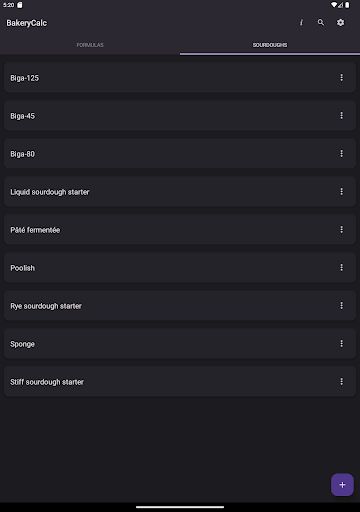Open the Sponge entry
The height and width of the screenshot is (512, 360).
(180, 344)
